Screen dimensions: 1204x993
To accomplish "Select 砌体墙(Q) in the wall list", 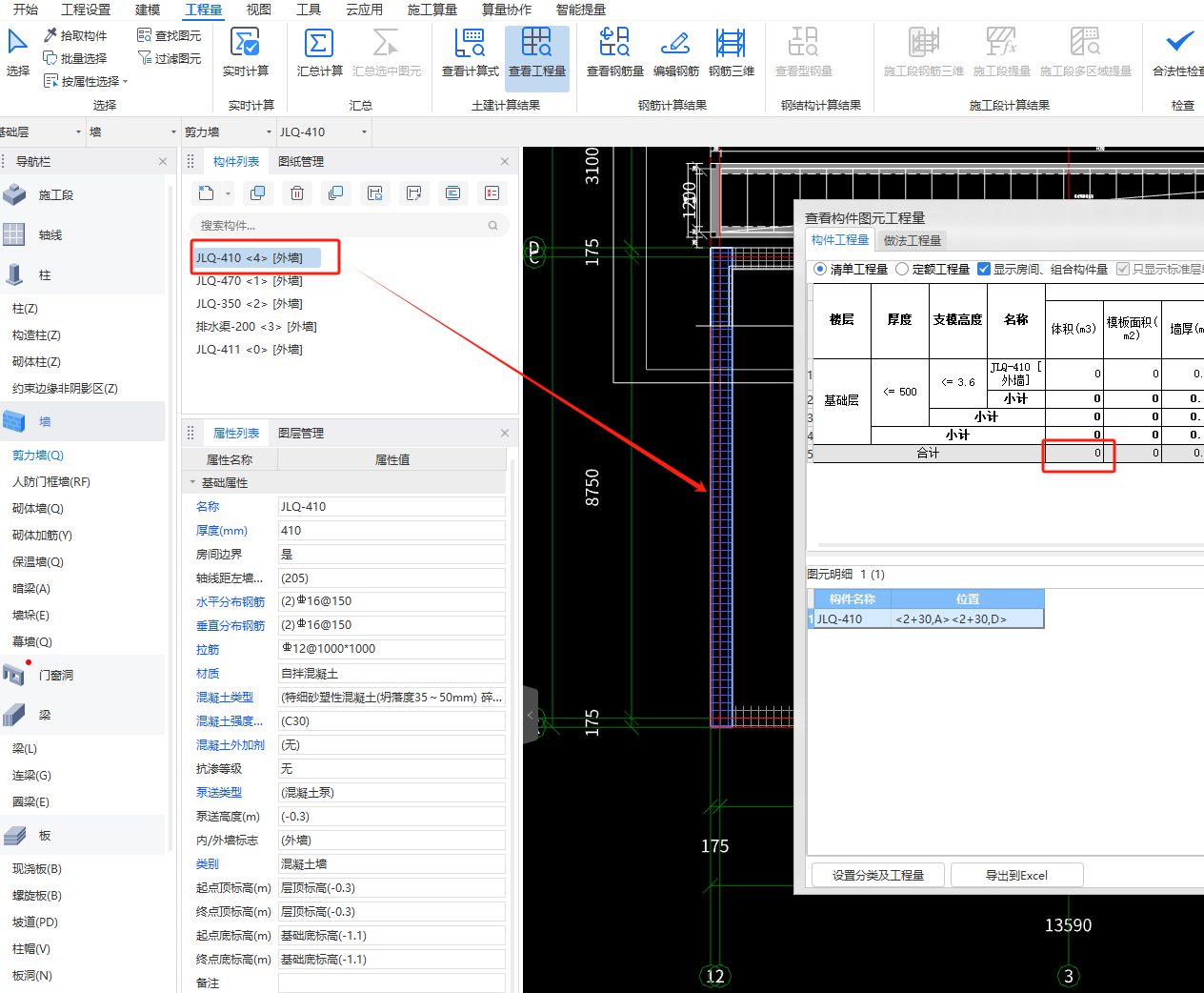I will (38, 509).
